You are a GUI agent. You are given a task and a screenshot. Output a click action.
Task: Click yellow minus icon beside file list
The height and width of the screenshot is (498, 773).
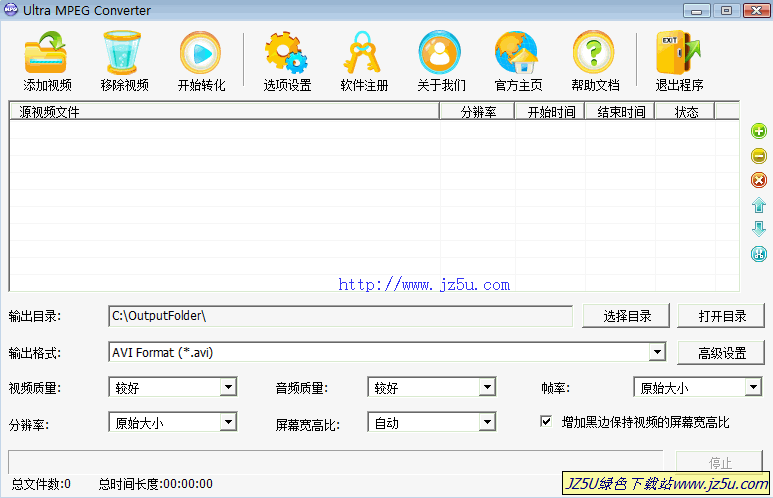coord(759,156)
